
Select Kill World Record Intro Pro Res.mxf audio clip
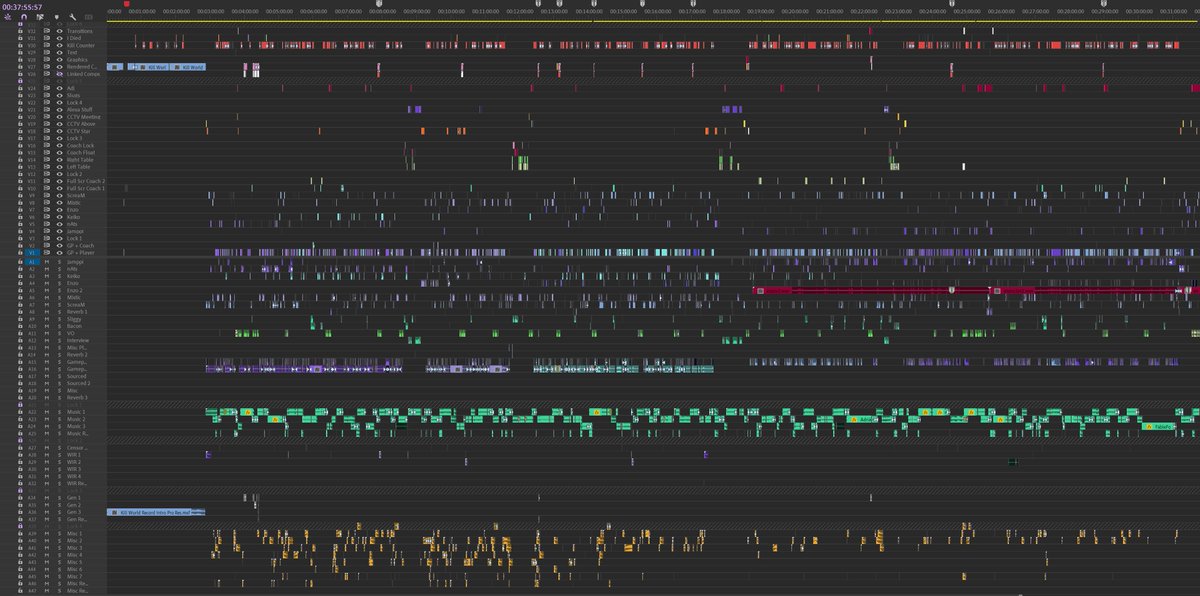coord(155,512)
